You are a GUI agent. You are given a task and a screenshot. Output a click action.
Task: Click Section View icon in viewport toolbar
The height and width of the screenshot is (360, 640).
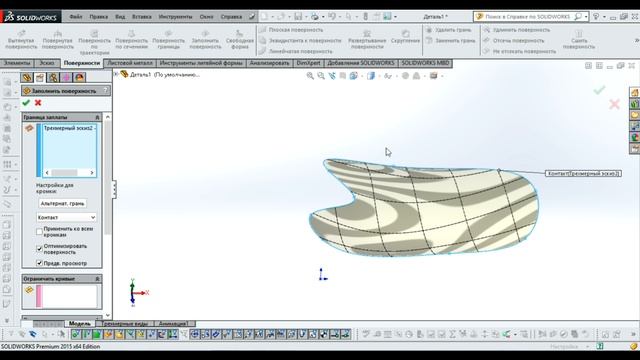[343, 76]
